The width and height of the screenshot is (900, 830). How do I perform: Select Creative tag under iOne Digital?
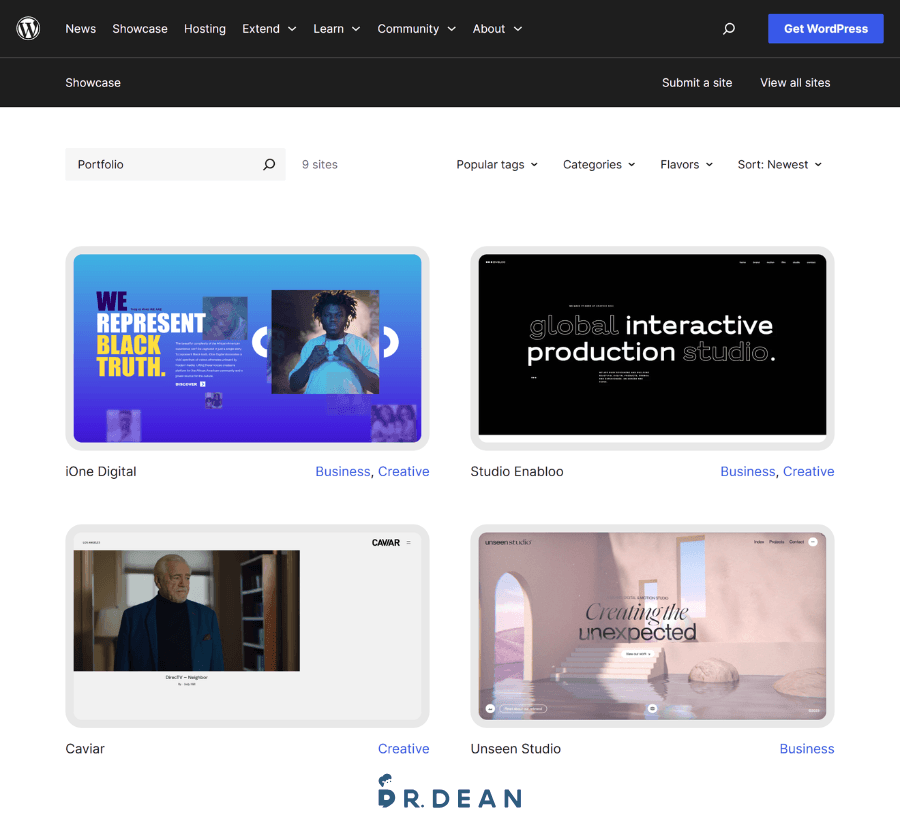pos(404,471)
